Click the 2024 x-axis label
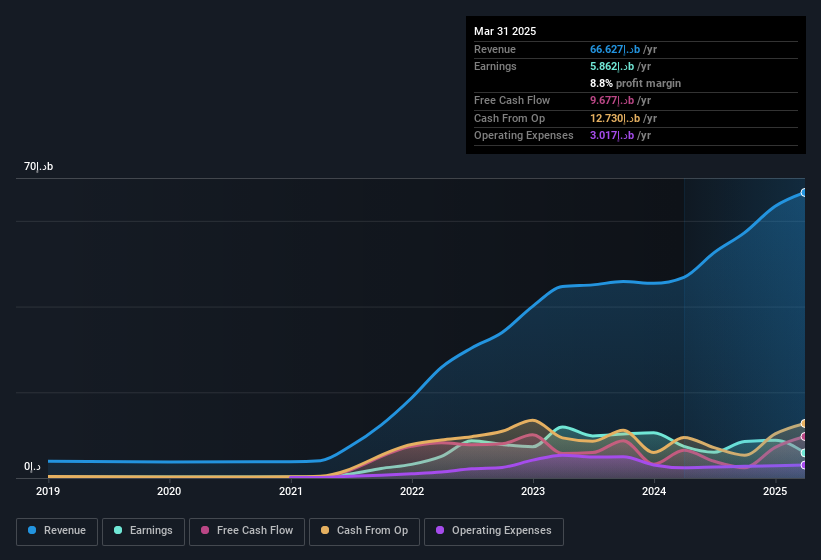 pyautogui.click(x=654, y=491)
